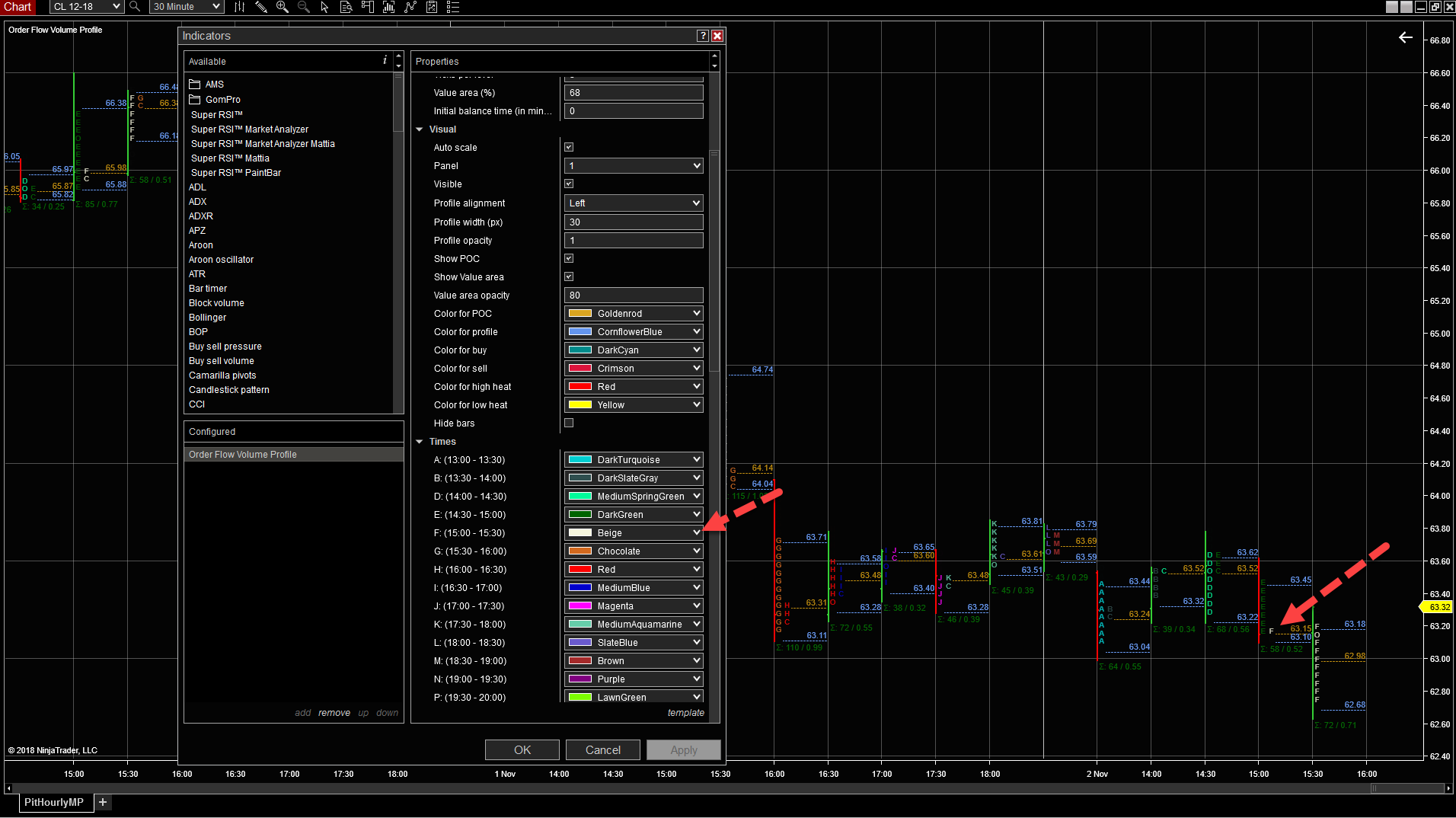
Task: Click the DarkTurquoise swatch for time A
Action: click(x=580, y=459)
